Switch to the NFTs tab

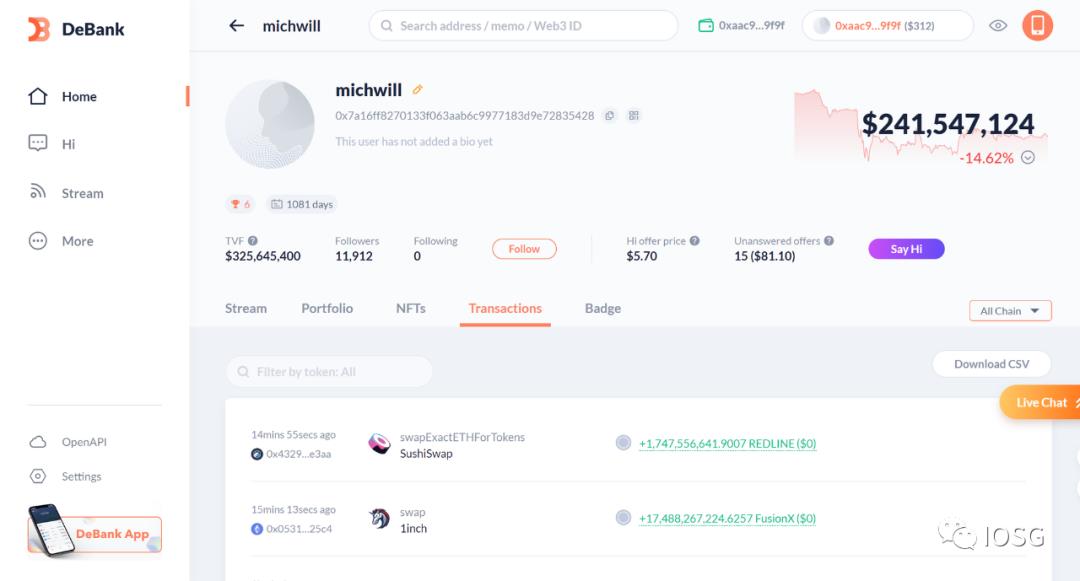pyautogui.click(x=411, y=308)
